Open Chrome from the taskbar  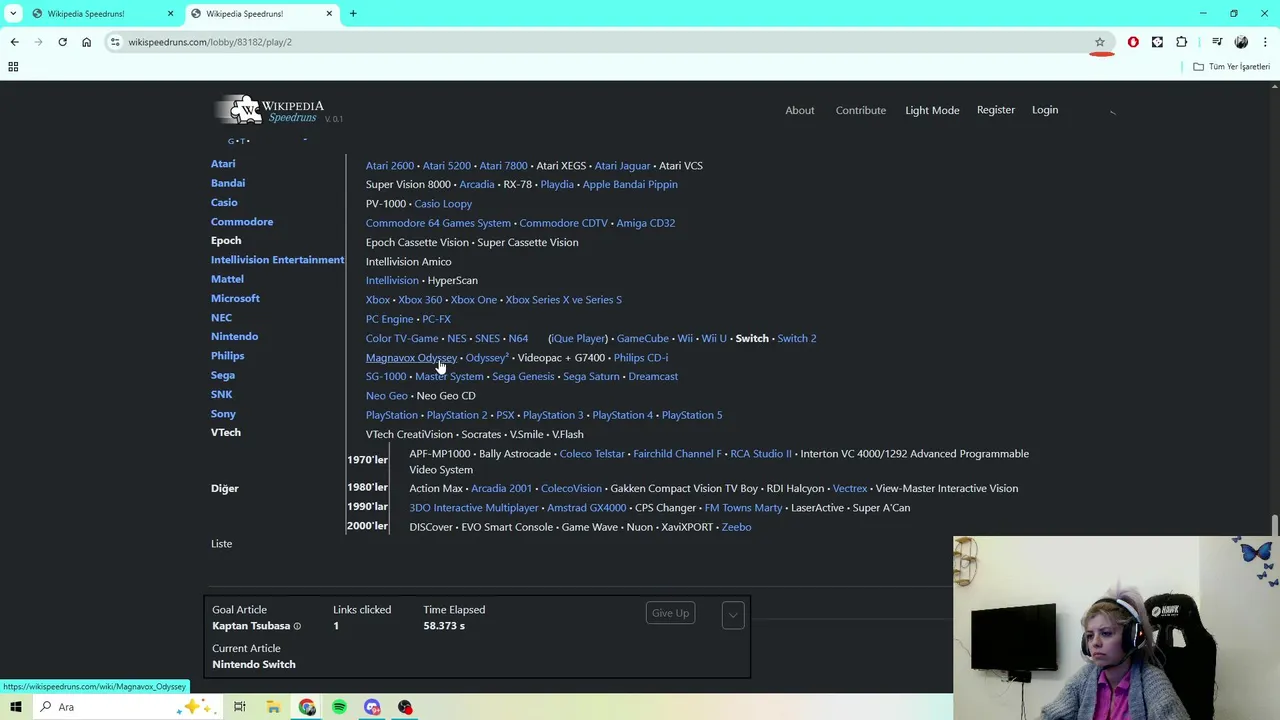(x=307, y=707)
